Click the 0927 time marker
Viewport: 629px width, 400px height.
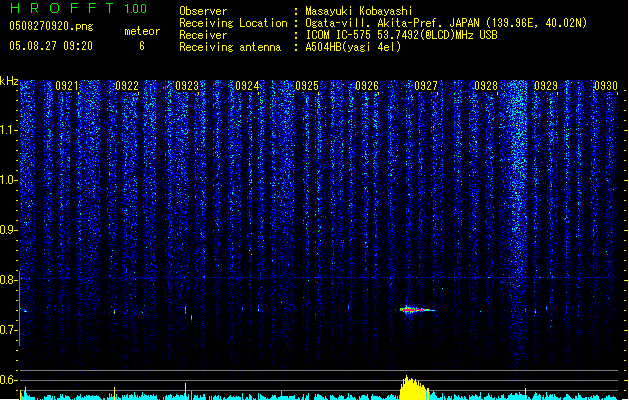coord(426,86)
